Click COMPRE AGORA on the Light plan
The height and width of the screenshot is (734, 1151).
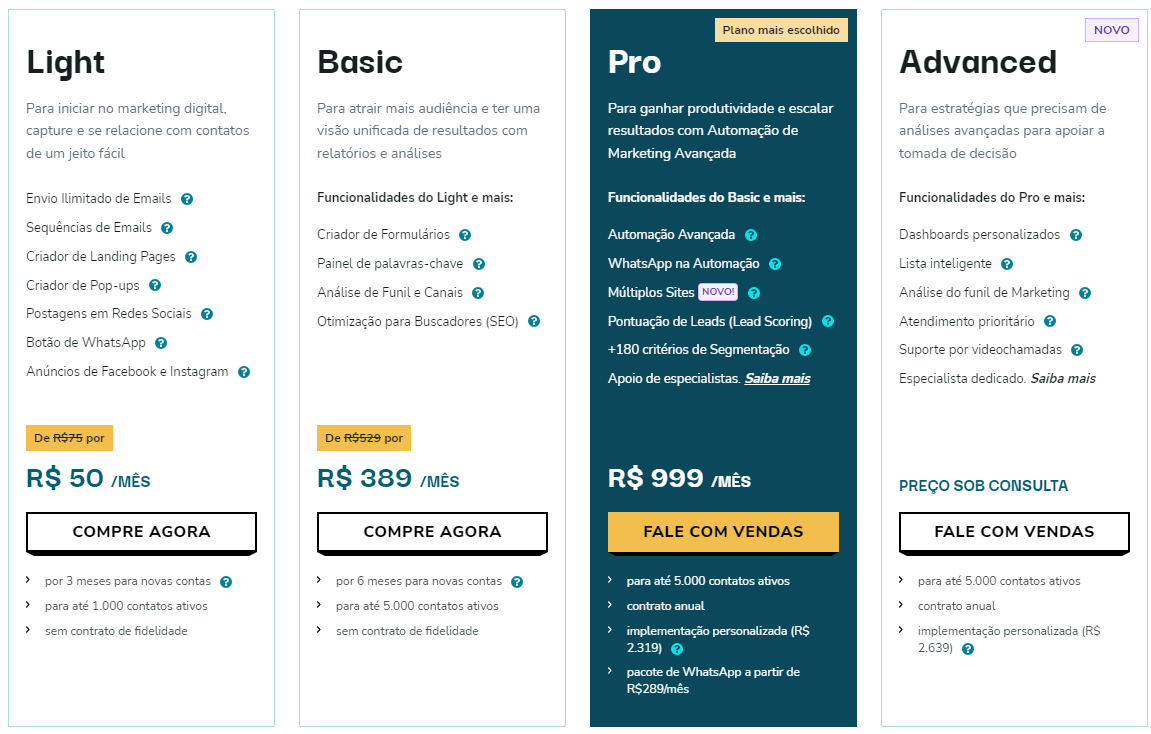(x=141, y=531)
